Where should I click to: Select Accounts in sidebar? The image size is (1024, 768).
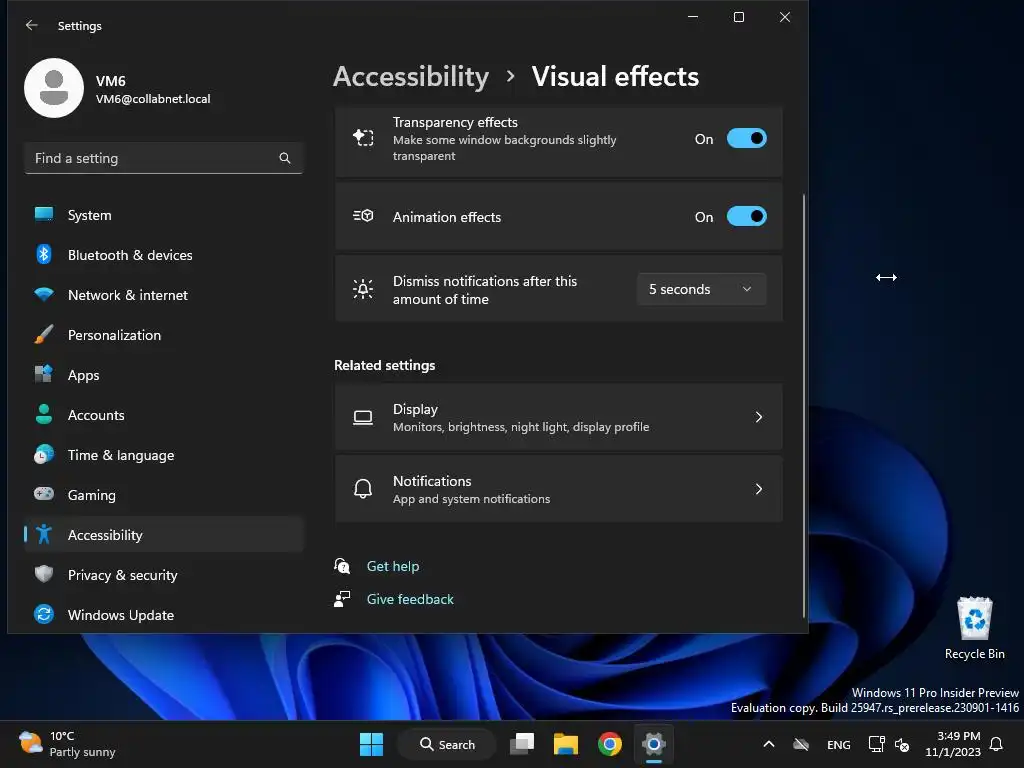coord(164,415)
